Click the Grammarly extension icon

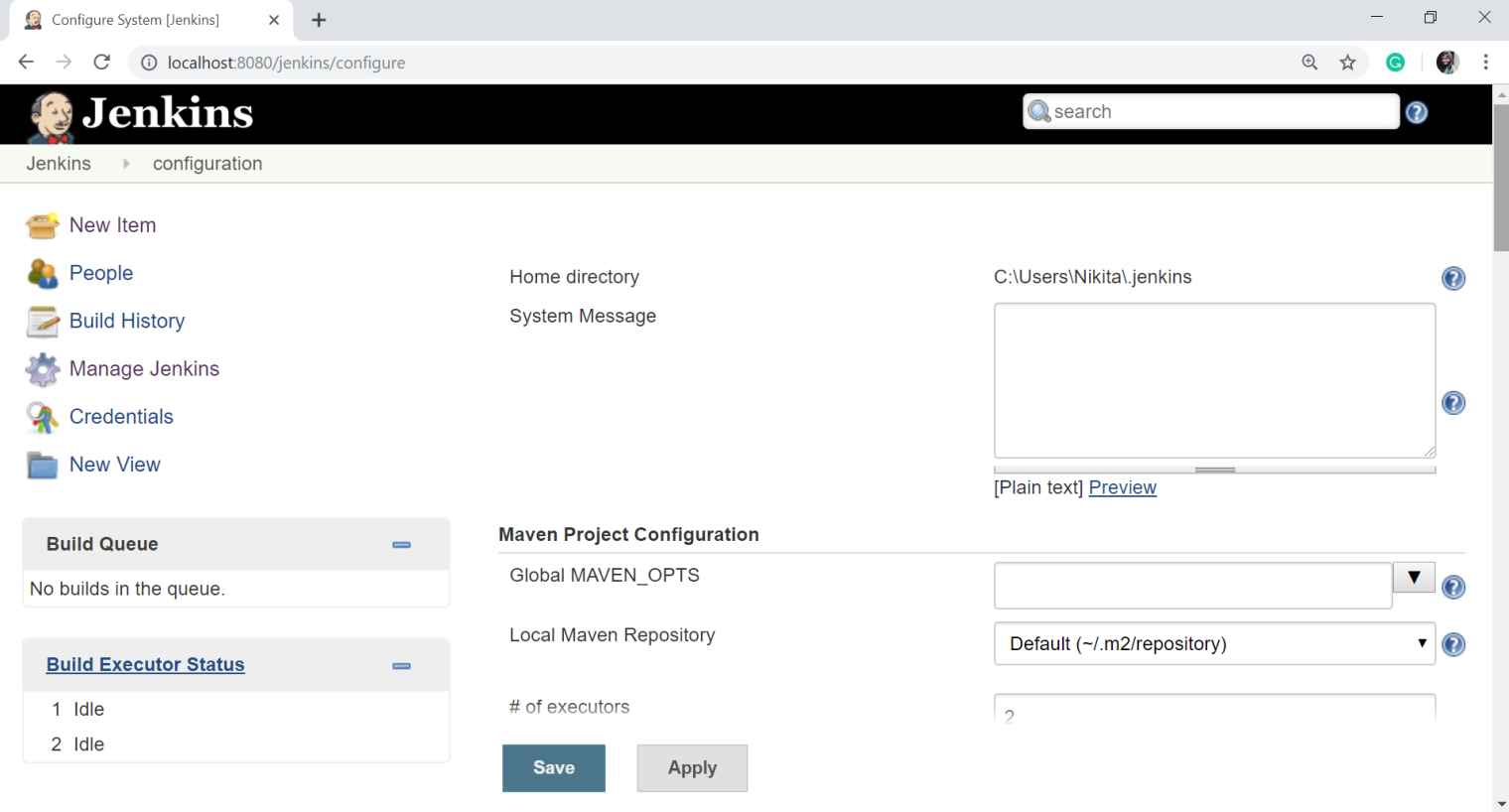(x=1395, y=63)
